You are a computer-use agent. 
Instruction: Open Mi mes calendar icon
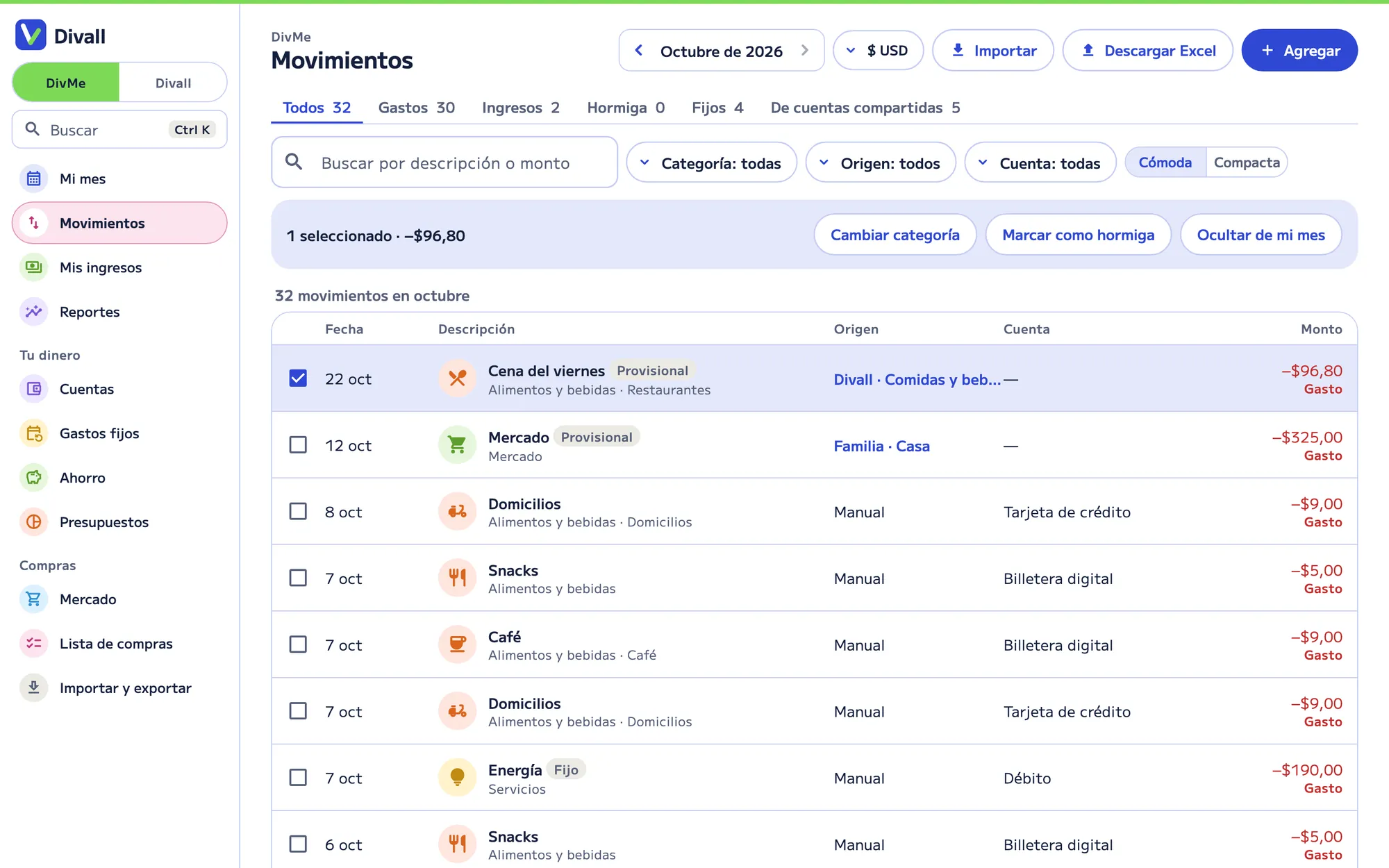coord(33,178)
